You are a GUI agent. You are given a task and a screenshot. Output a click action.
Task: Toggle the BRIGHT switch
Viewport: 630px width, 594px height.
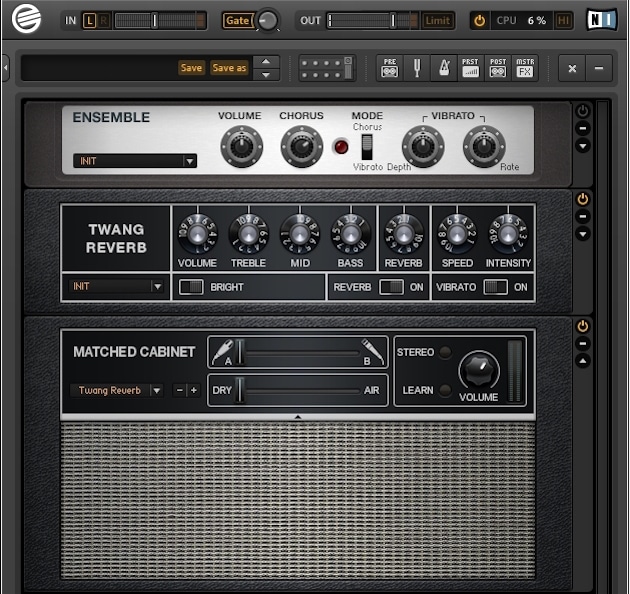(191, 287)
